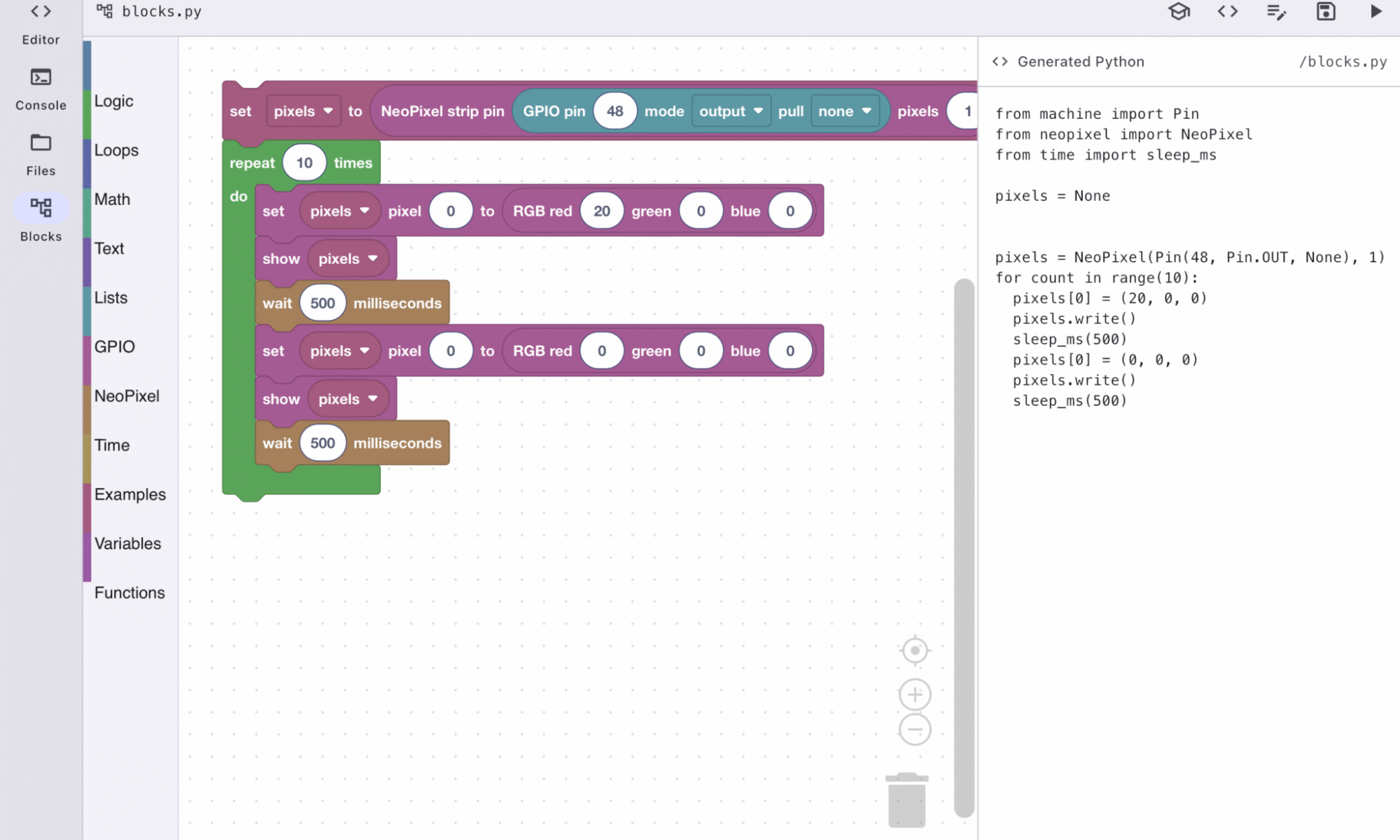Click the trash can icon
The width and height of the screenshot is (1400, 840).
[906, 800]
